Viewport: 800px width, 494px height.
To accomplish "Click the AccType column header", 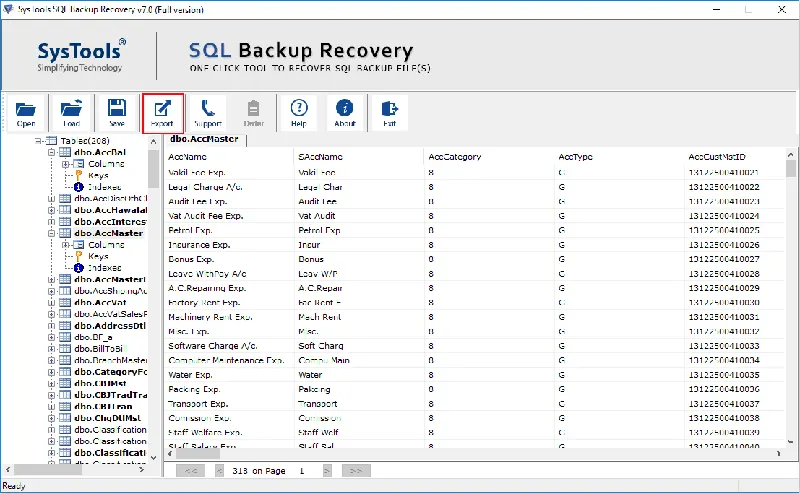I will coord(619,157).
